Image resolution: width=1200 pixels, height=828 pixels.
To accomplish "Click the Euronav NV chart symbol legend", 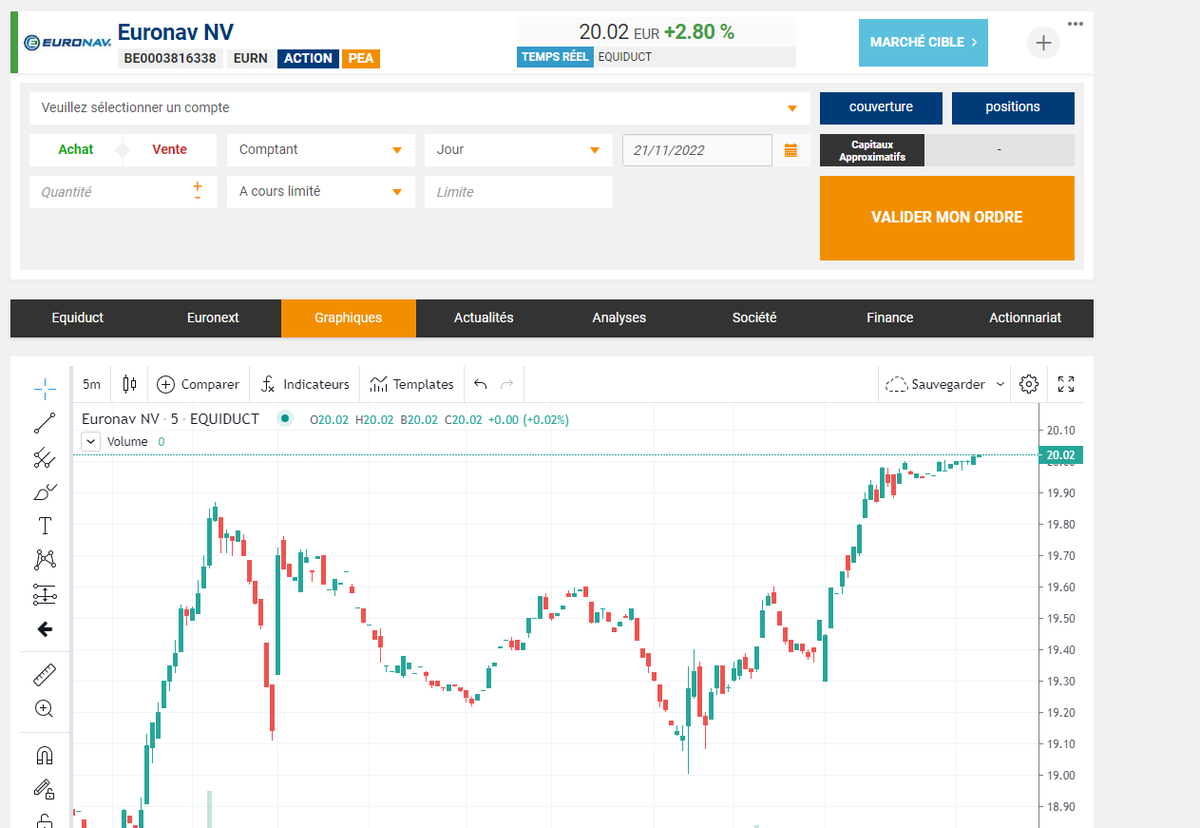I will pyautogui.click(x=170, y=419).
